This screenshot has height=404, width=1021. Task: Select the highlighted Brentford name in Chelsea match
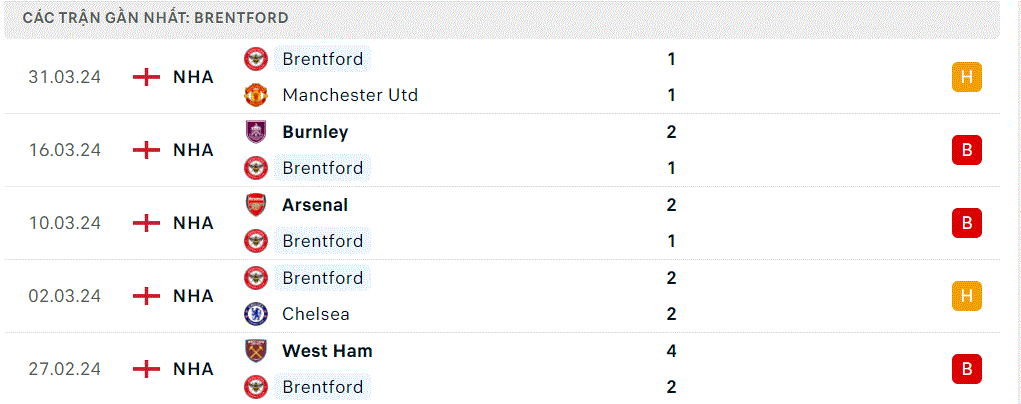coord(322,278)
